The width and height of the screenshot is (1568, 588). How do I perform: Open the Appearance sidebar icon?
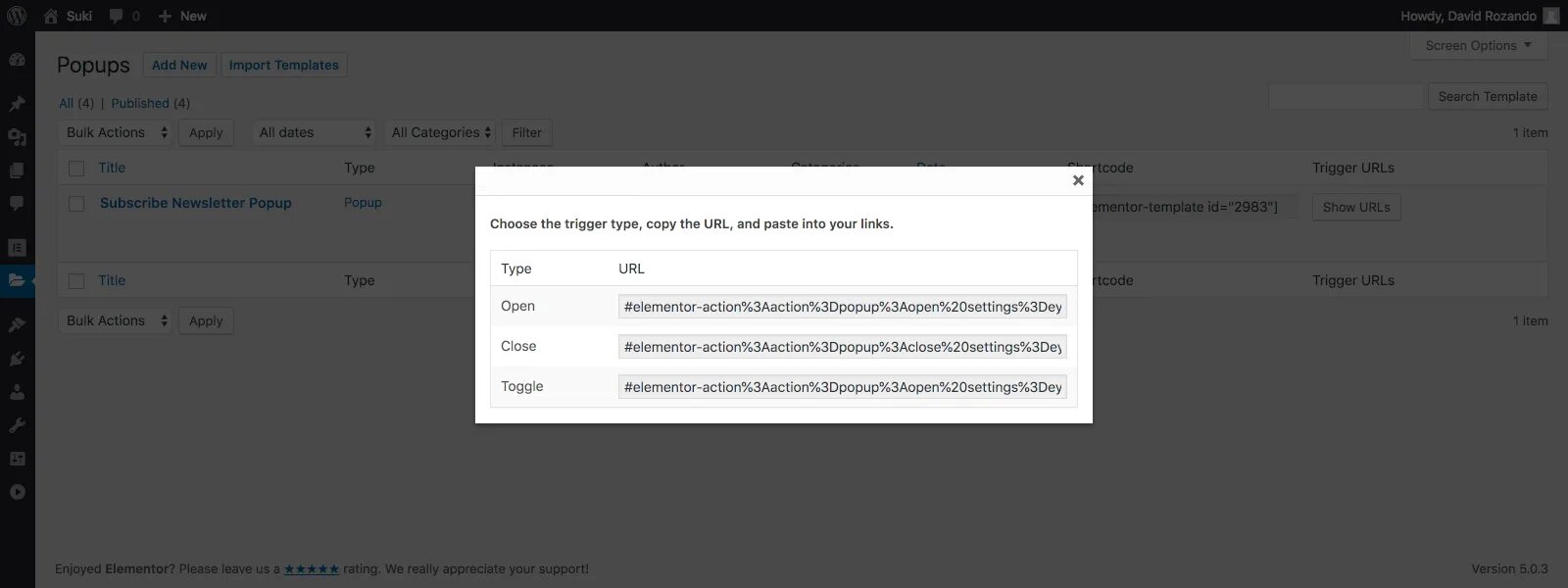pyautogui.click(x=17, y=324)
